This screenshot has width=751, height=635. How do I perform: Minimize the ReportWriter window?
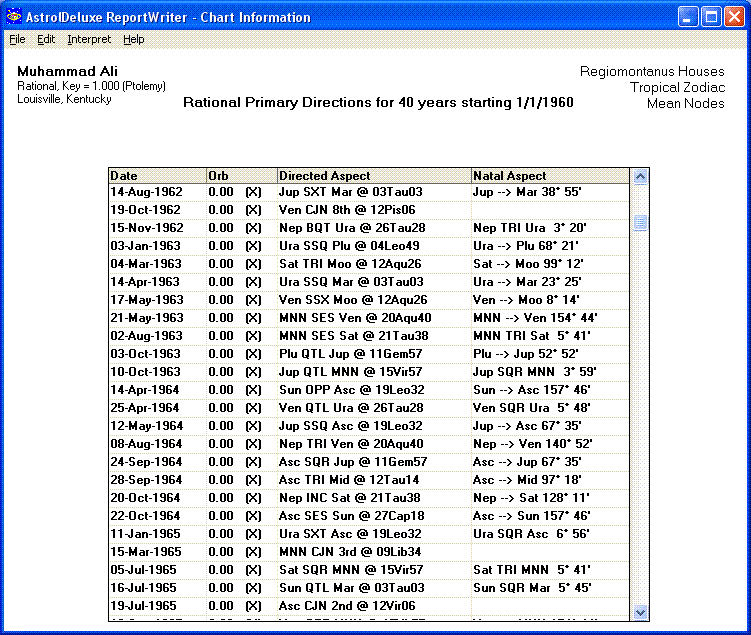coord(687,16)
